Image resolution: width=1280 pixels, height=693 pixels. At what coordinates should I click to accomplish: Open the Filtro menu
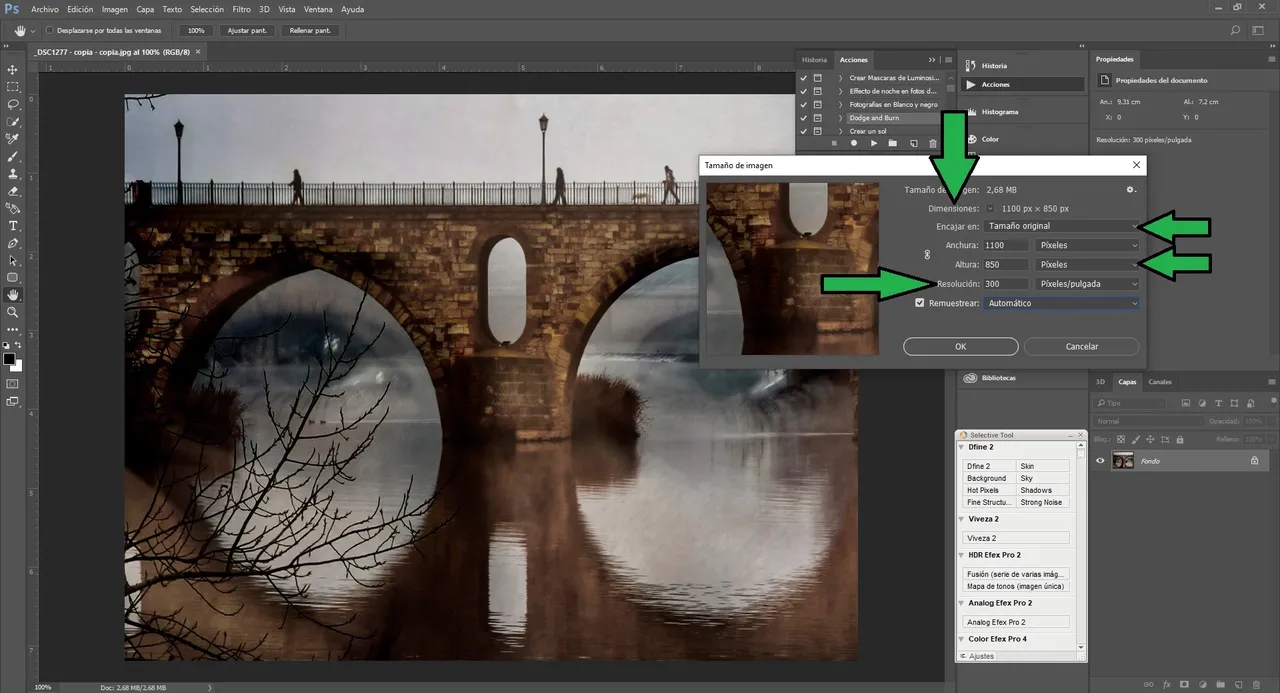click(x=241, y=9)
